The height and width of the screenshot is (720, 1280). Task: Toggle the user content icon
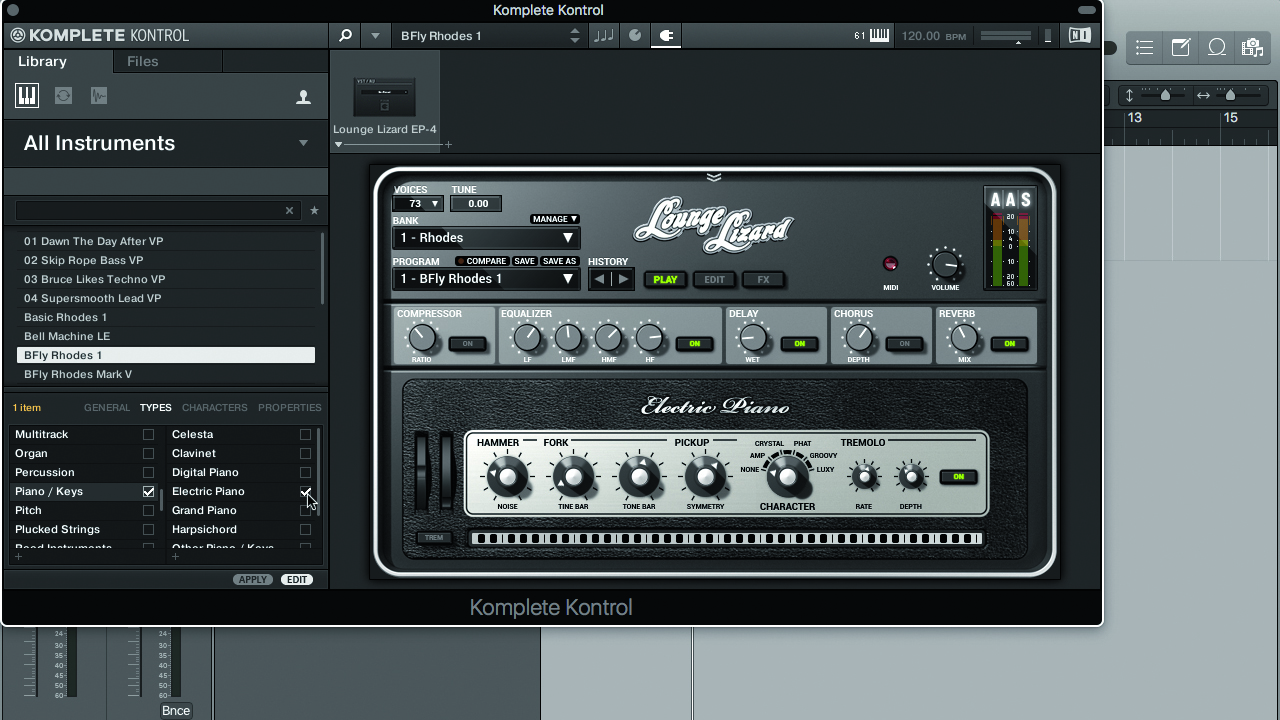(303, 97)
